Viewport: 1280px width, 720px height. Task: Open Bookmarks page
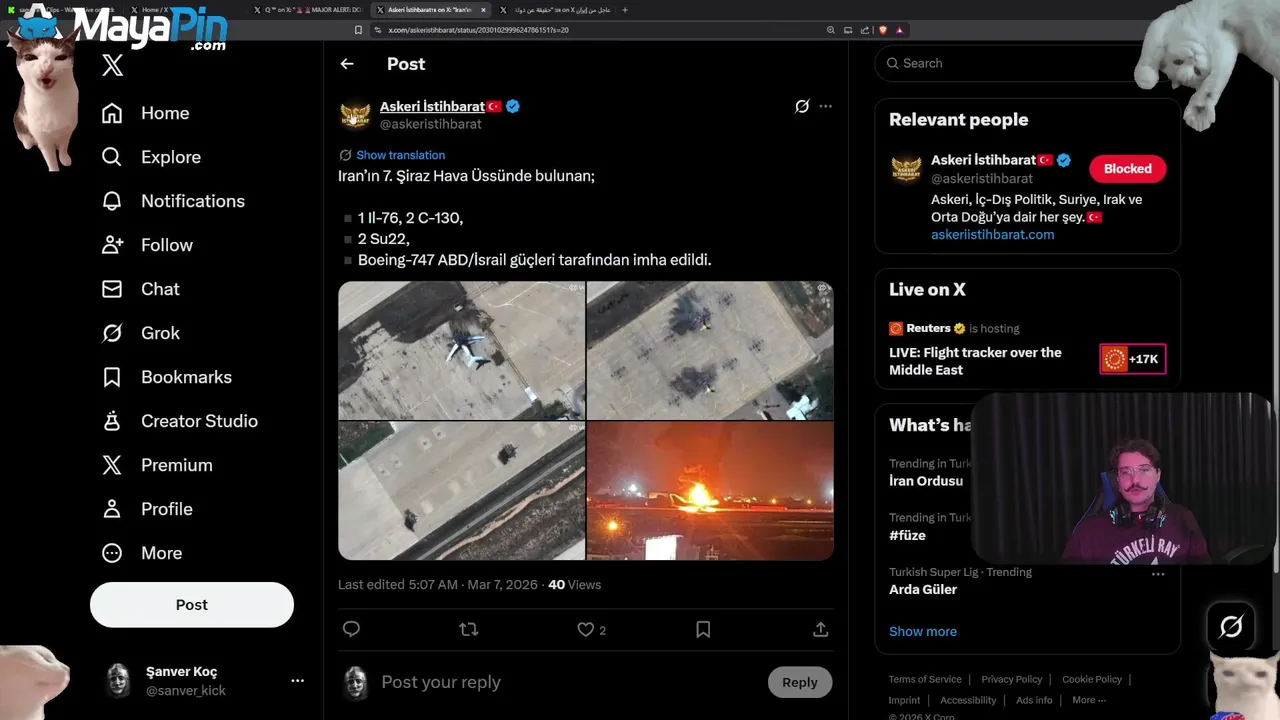[166, 377]
